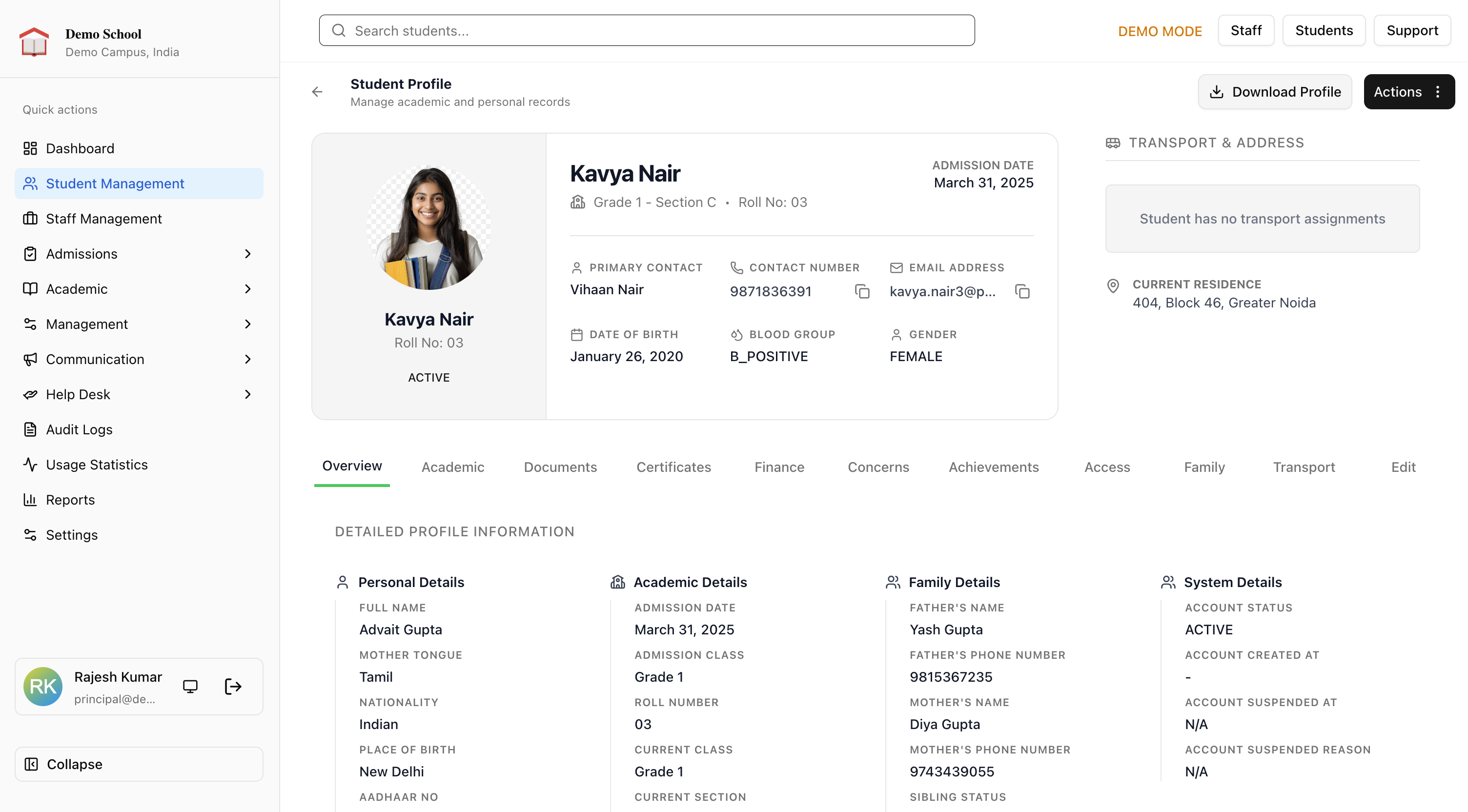Open Reports from the sidebar
The image size is (1468, 812).
coord(70,499)
